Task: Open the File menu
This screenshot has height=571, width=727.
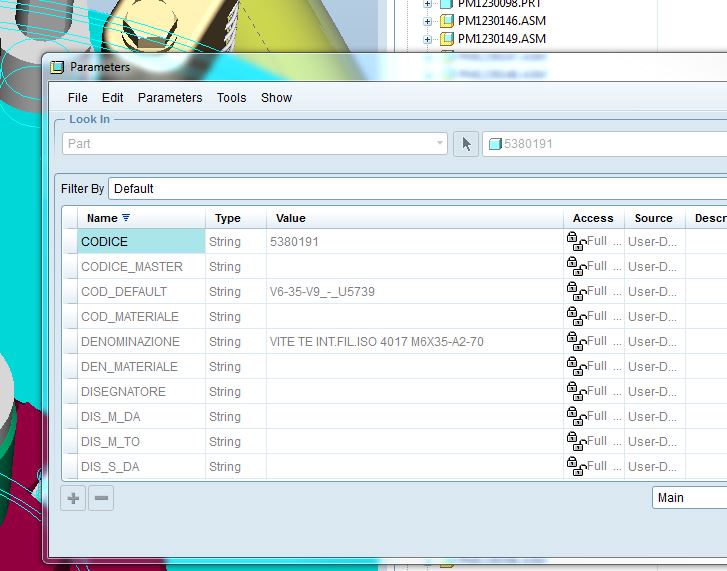Action: [x=77, y=98]
